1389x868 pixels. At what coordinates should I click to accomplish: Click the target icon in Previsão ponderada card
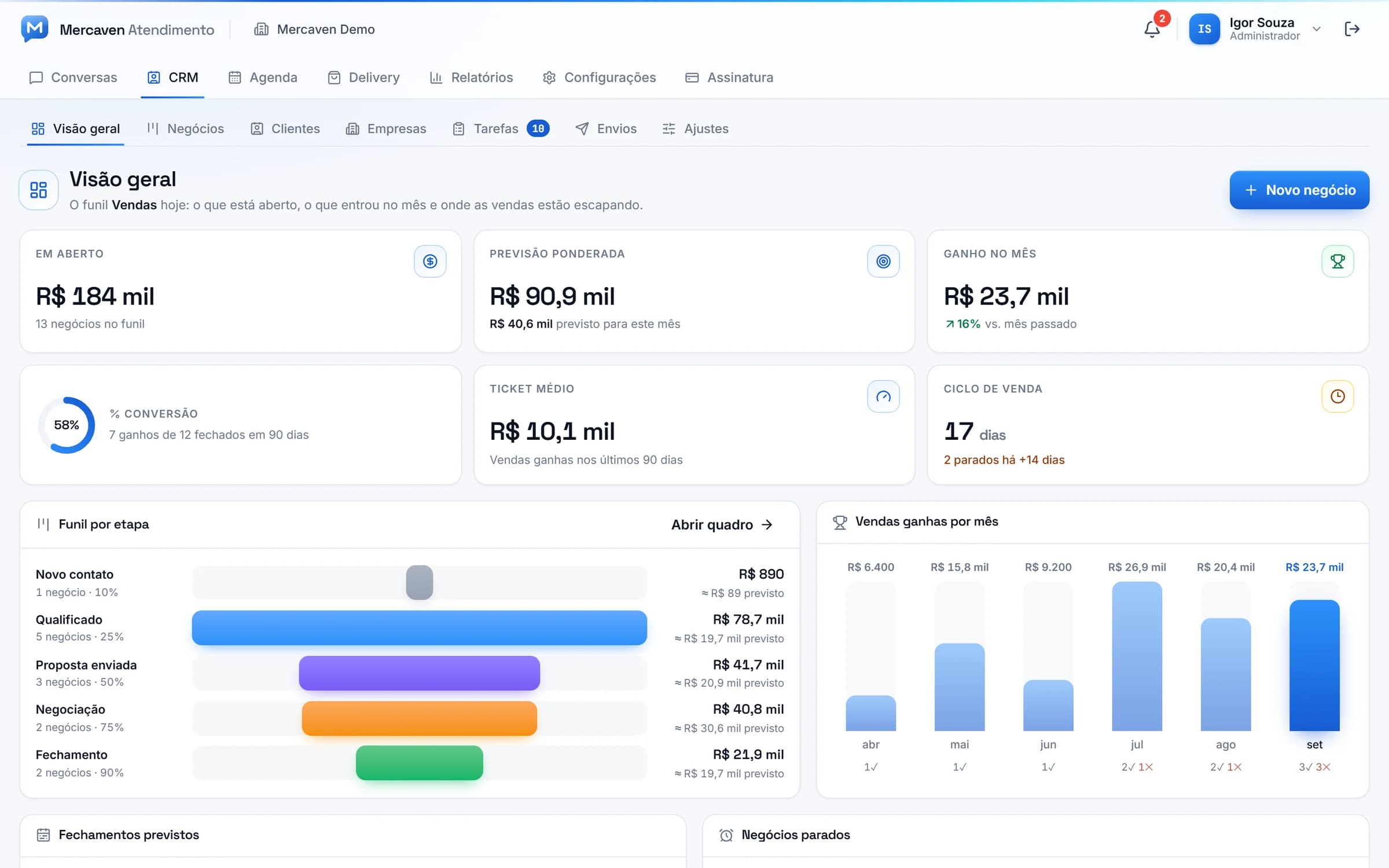tap(883, 262)
